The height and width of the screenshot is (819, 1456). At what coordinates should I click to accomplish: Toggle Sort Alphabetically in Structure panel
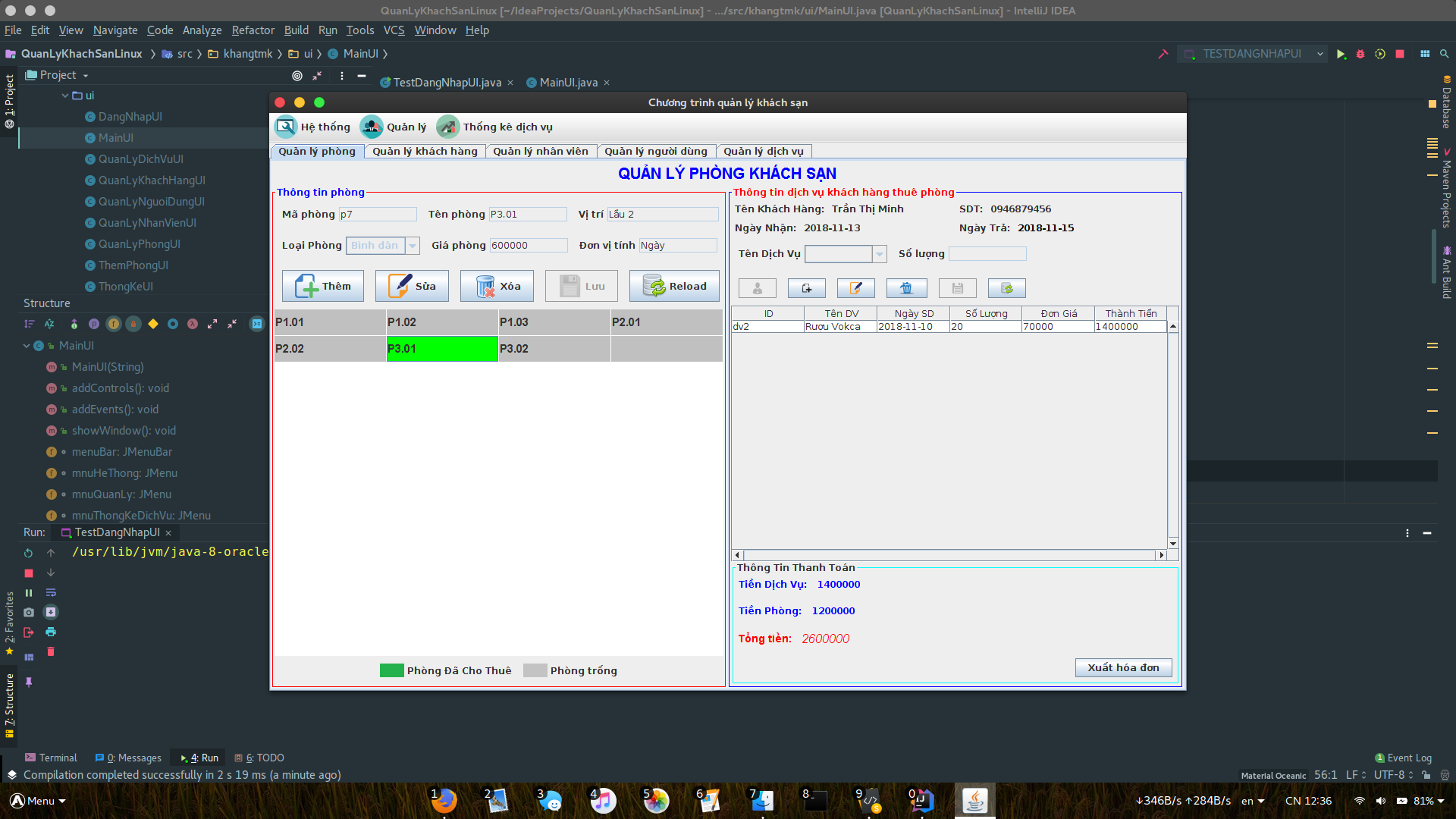(49, 324)
